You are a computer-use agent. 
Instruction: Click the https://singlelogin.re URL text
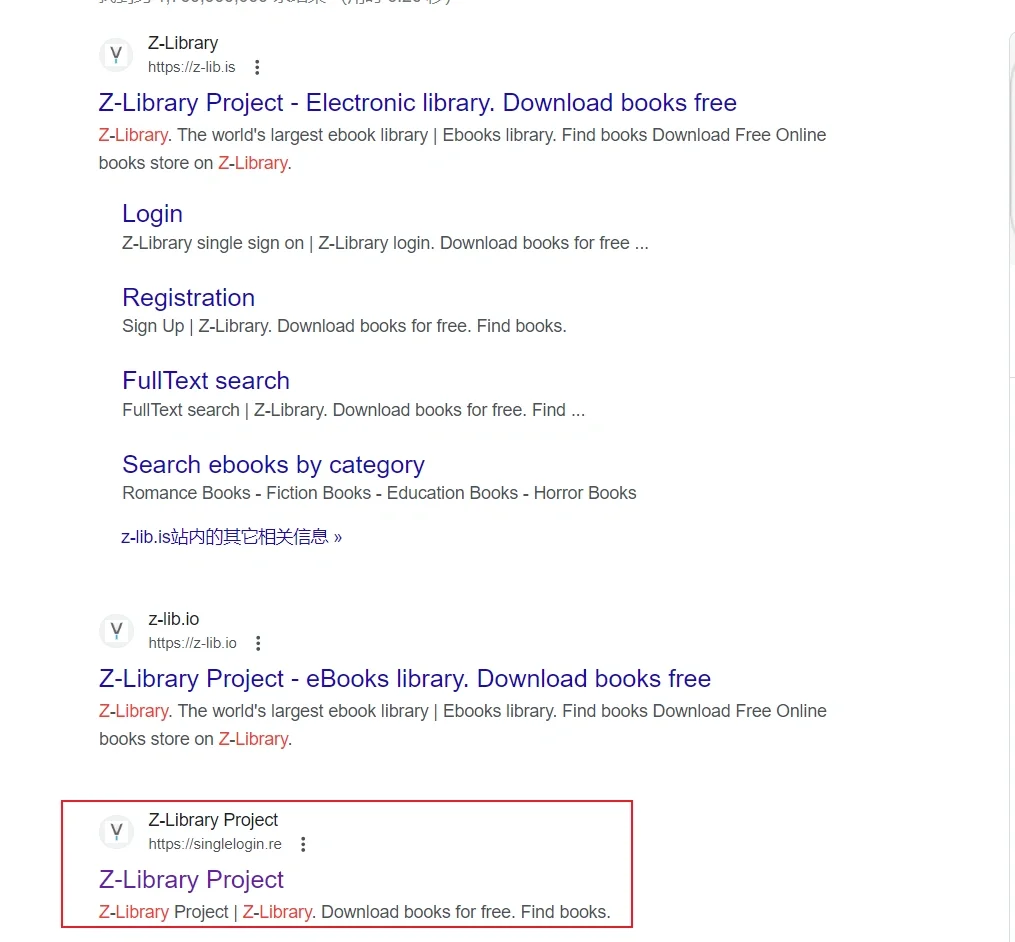click(215, 844)
